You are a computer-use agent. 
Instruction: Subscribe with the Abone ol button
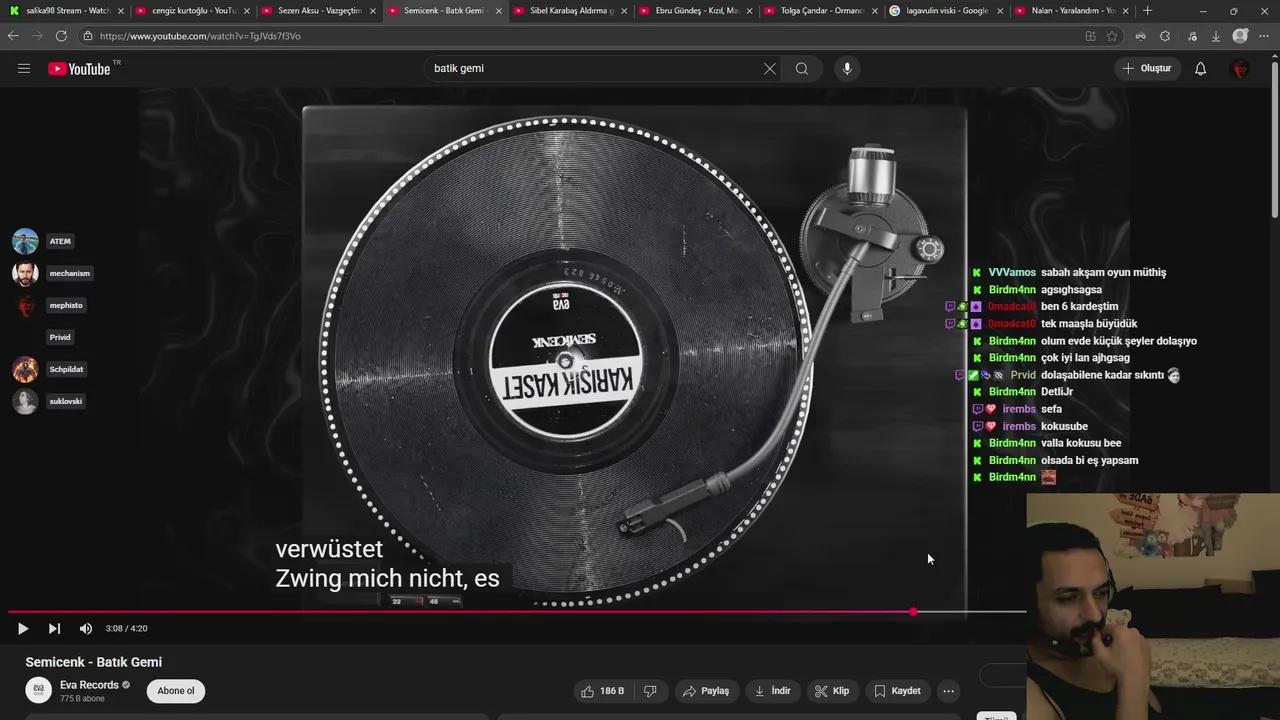(x=176, y=691)
